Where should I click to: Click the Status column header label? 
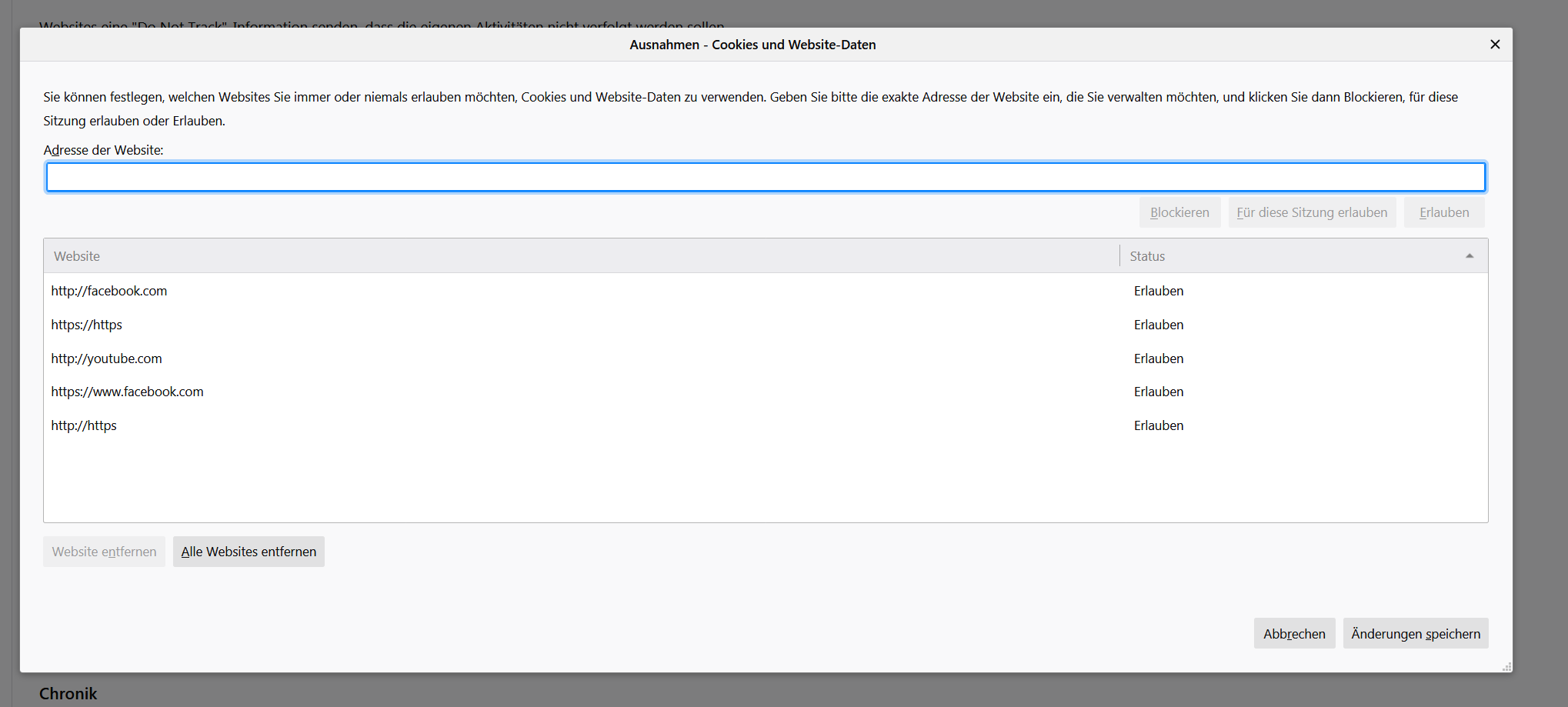1147,256
